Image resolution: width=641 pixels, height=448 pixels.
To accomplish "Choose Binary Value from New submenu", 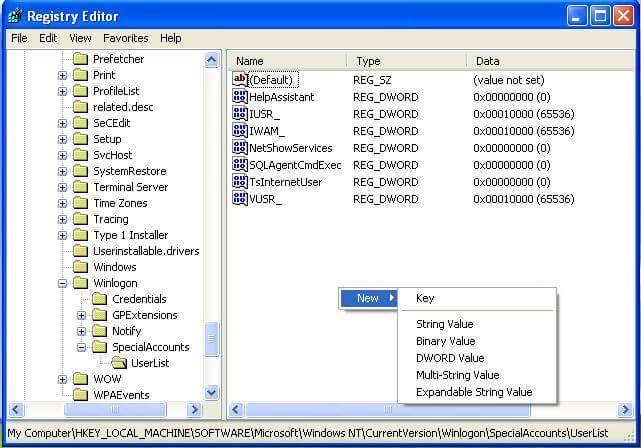I will tap(477, 341).
